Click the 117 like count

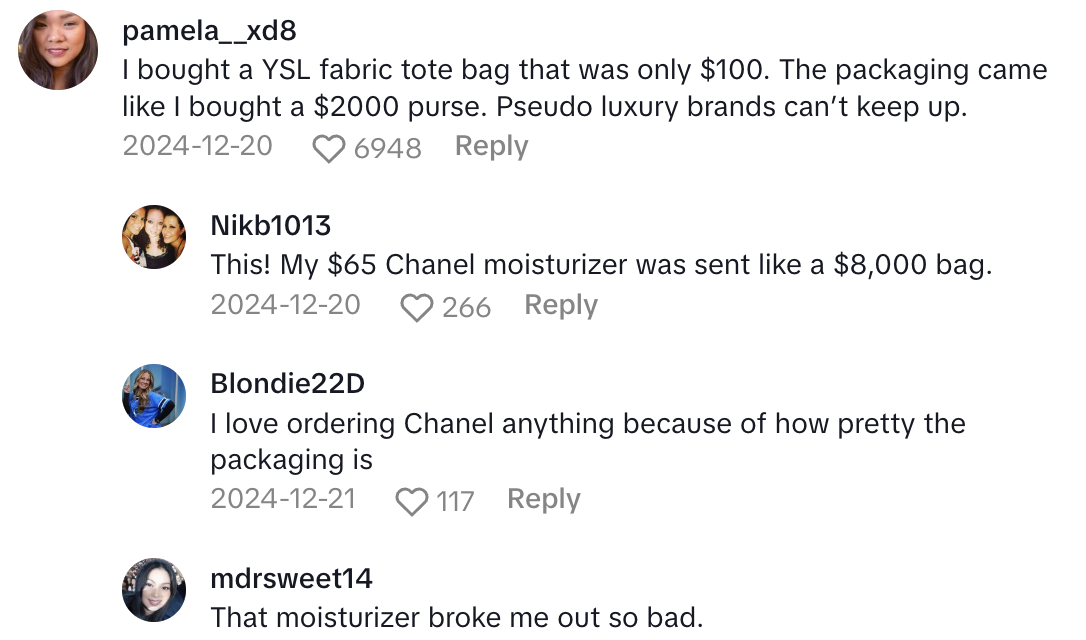455,501
